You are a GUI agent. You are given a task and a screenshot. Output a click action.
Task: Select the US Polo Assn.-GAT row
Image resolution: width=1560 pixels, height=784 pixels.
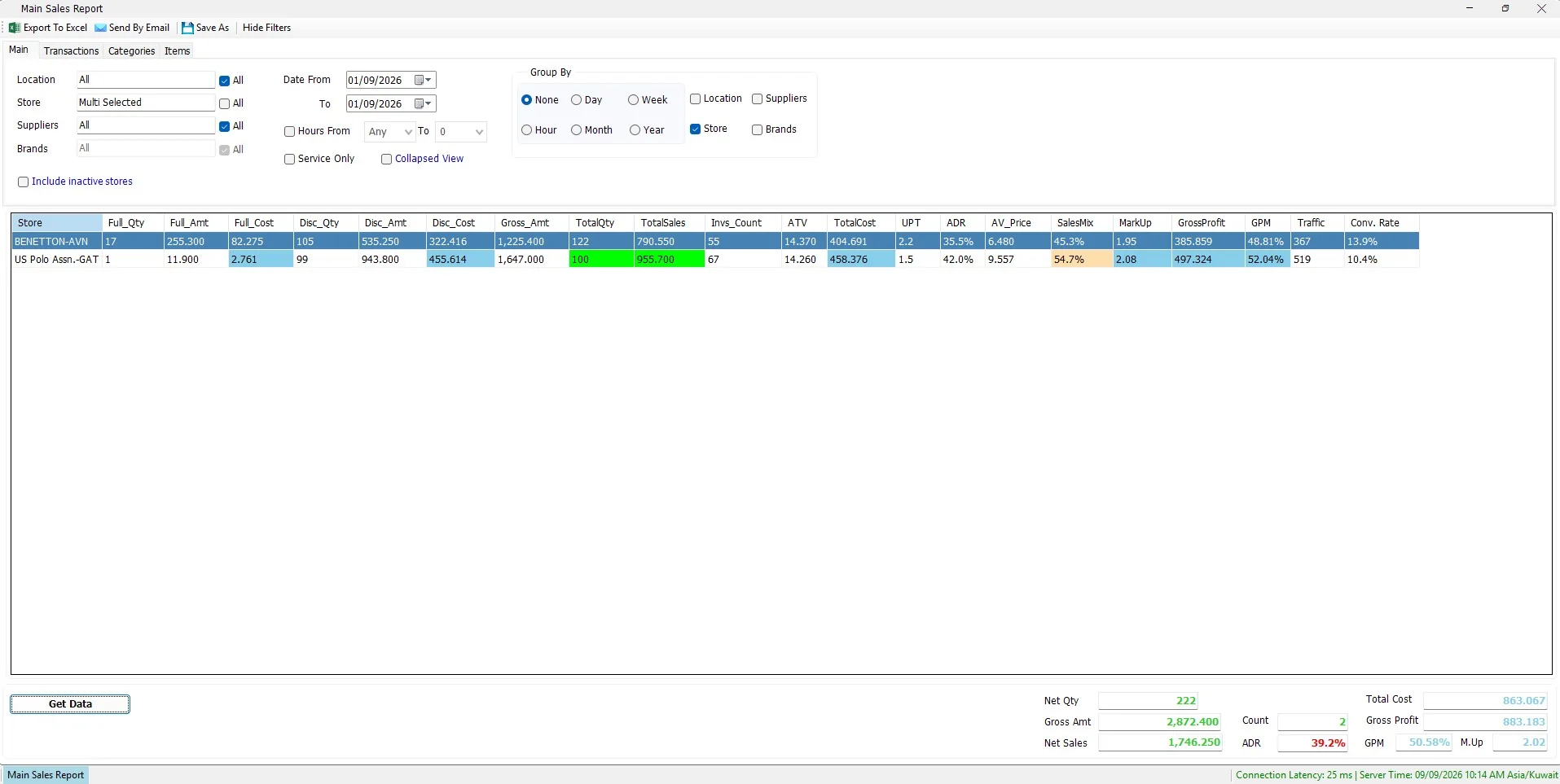715,260
